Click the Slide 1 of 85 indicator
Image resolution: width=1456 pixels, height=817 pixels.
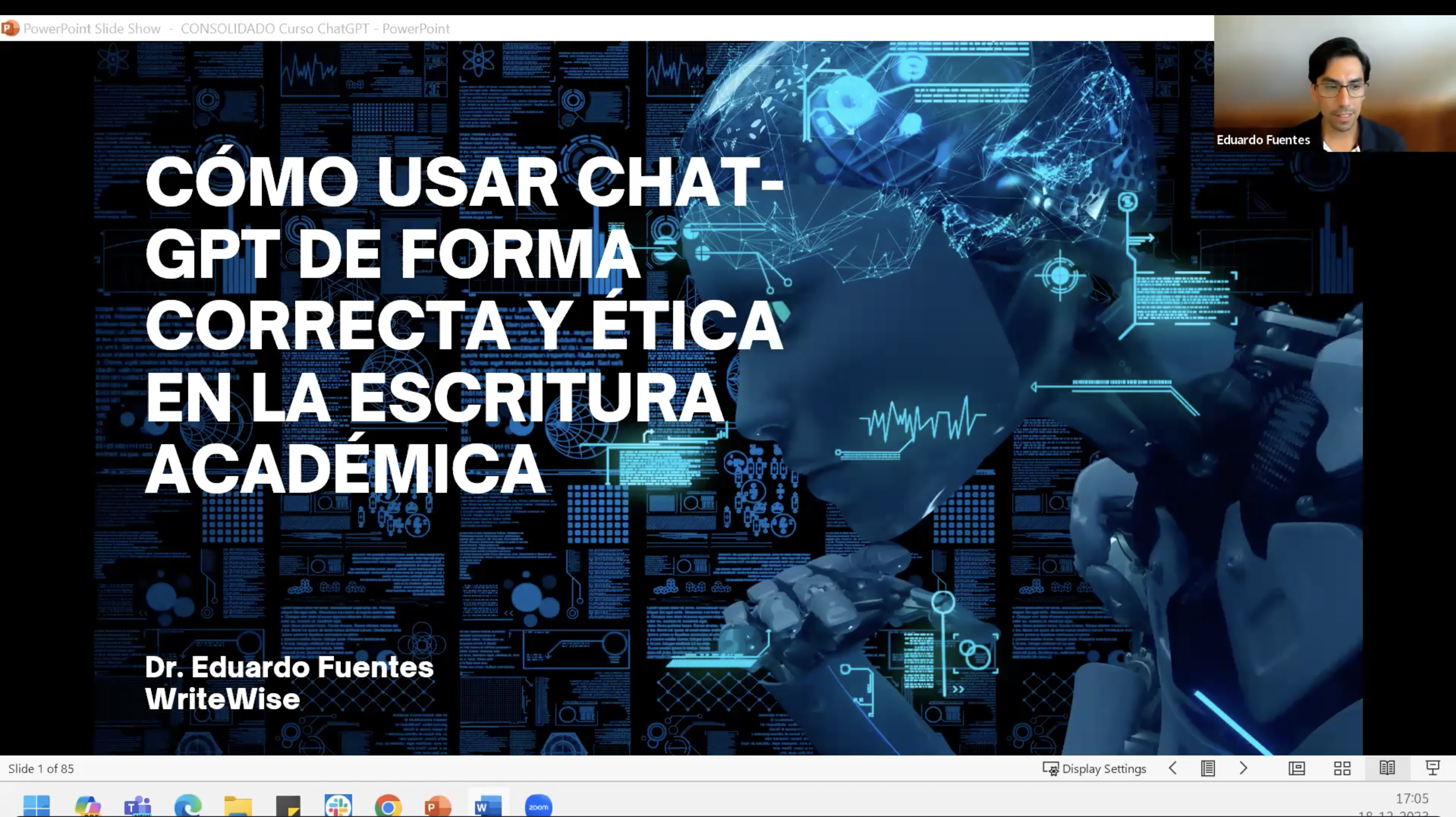click(x=40, y=768)
